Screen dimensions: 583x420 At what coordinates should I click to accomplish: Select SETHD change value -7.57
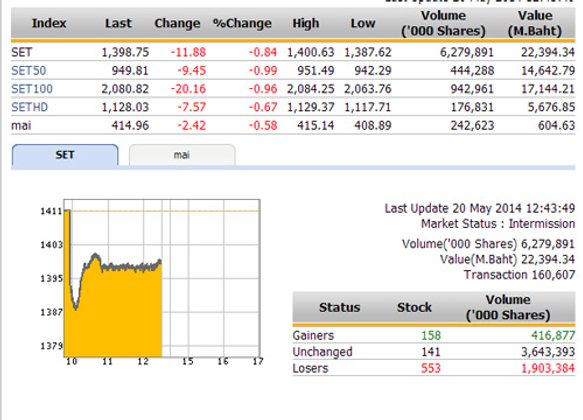tap(191, 107)
